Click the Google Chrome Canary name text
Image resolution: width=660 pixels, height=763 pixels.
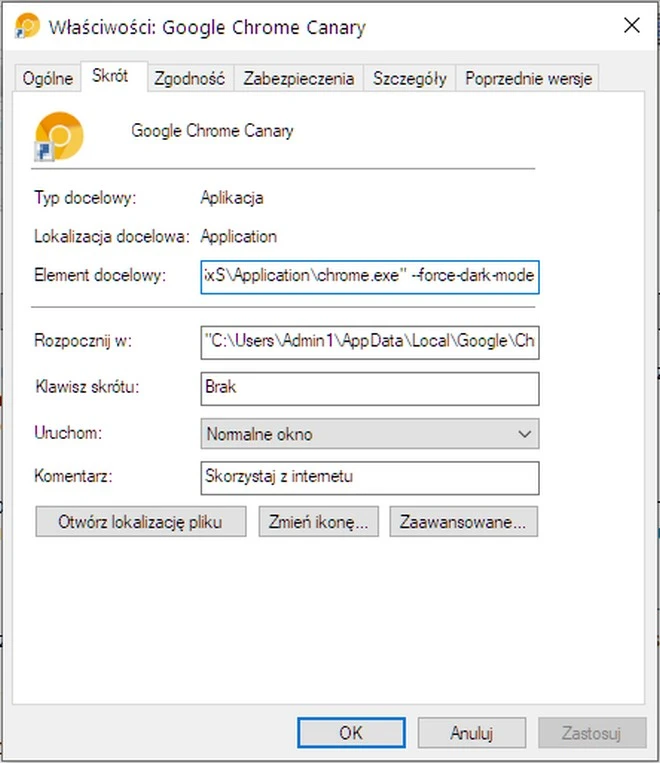(x=212, y=131)
